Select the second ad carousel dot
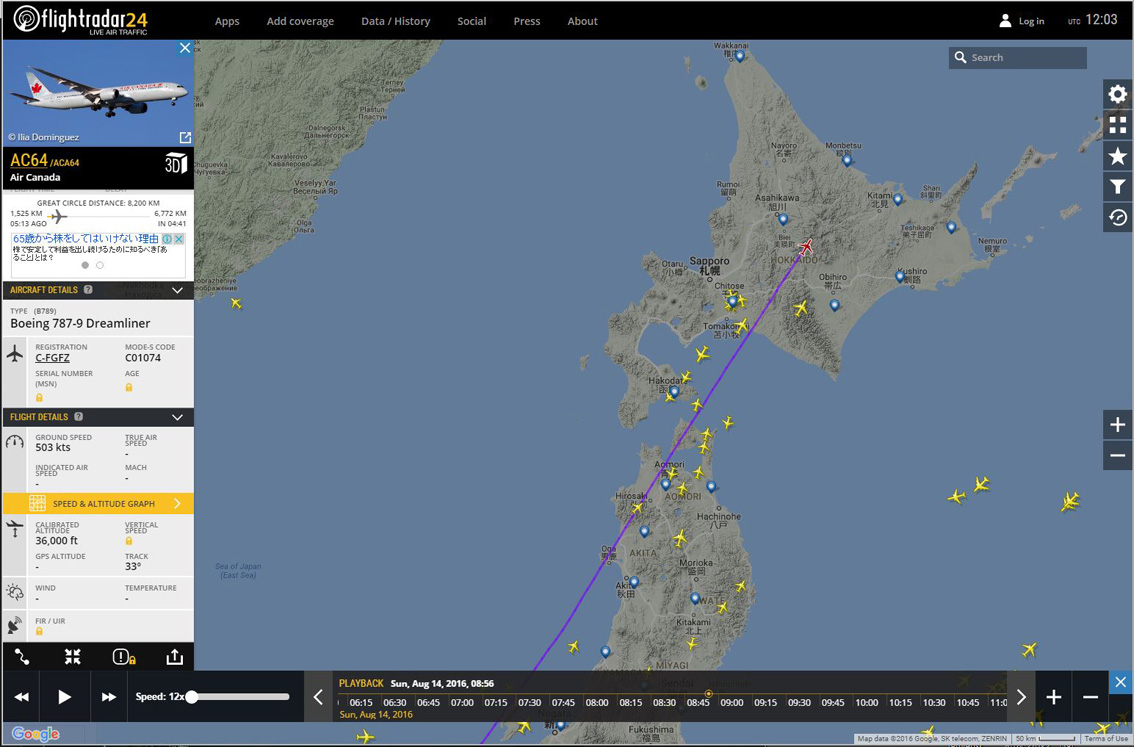 100,265
